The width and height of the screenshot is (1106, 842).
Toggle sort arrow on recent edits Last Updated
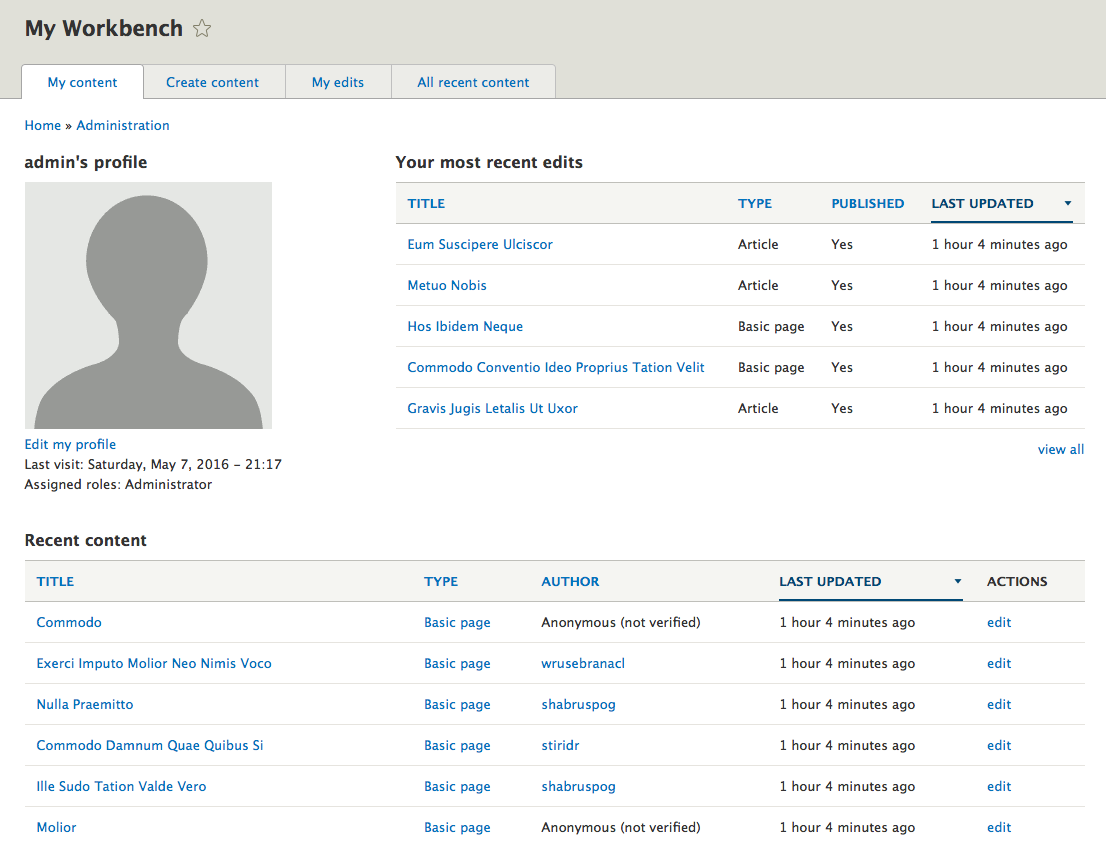click(x=1067, y=204)
